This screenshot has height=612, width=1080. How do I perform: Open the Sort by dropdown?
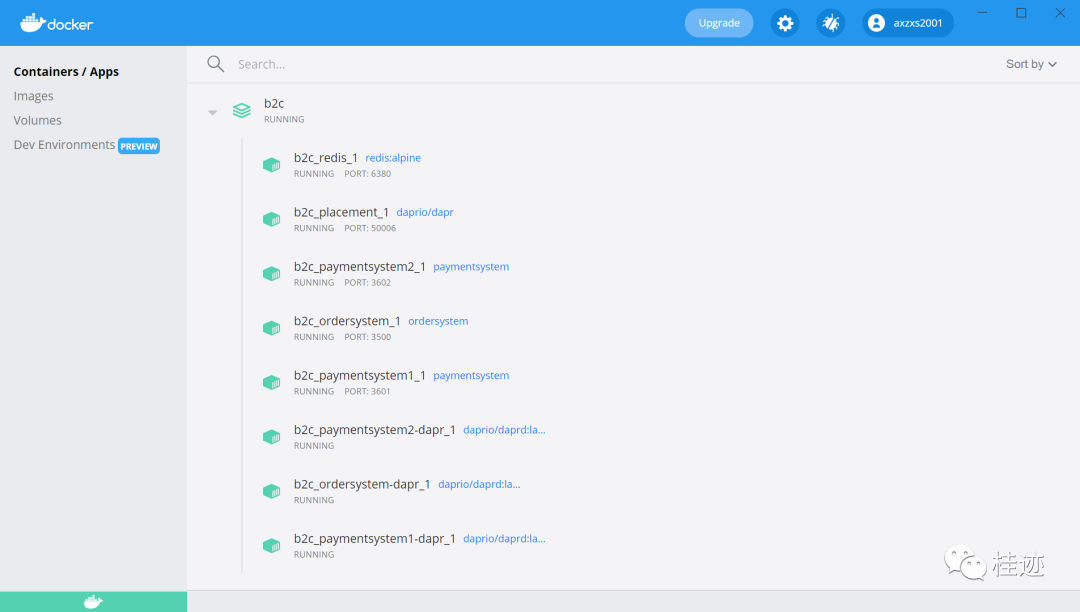point(1031,64)
